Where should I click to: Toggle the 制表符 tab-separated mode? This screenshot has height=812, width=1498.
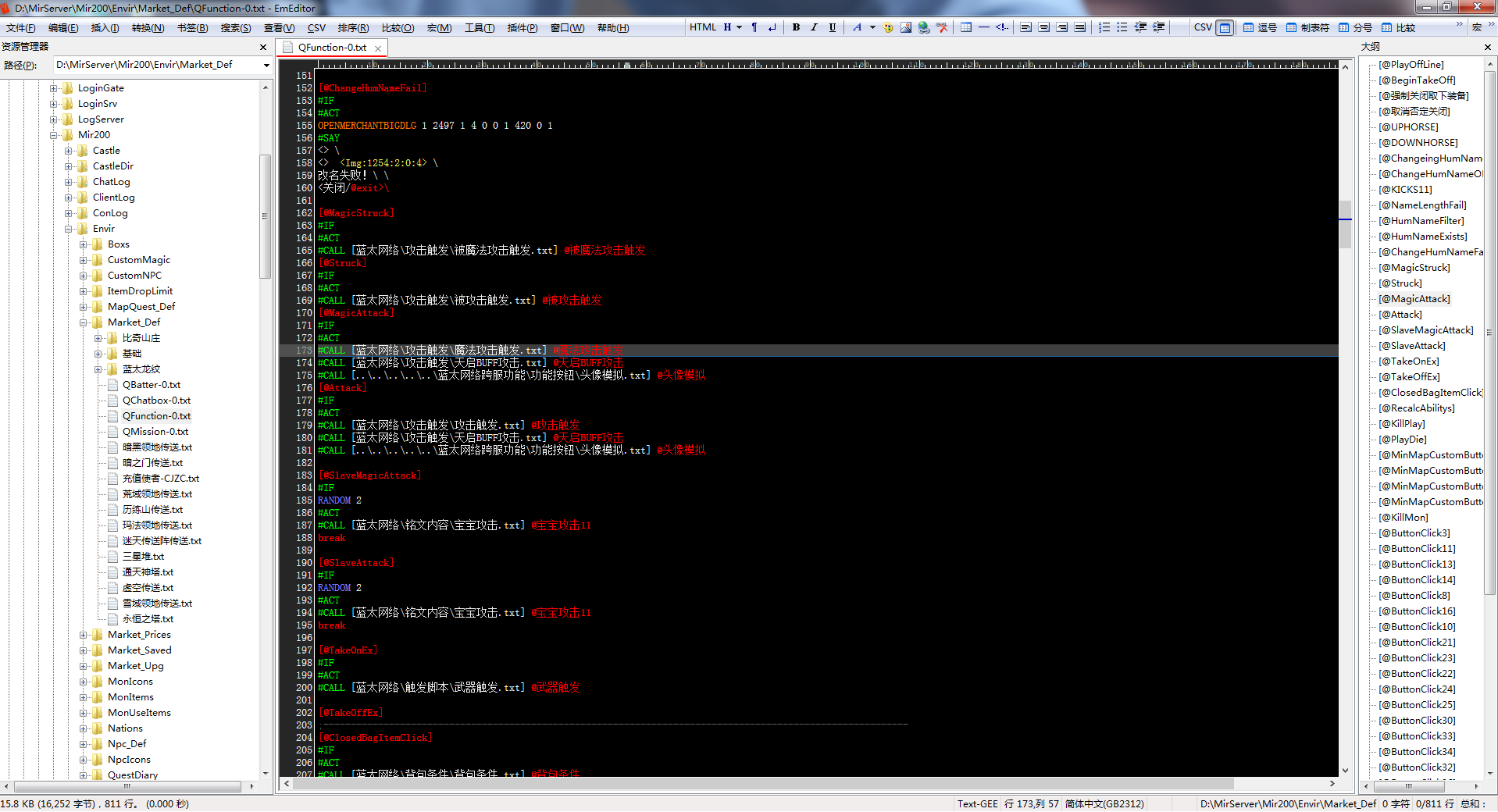point(1307,27)
